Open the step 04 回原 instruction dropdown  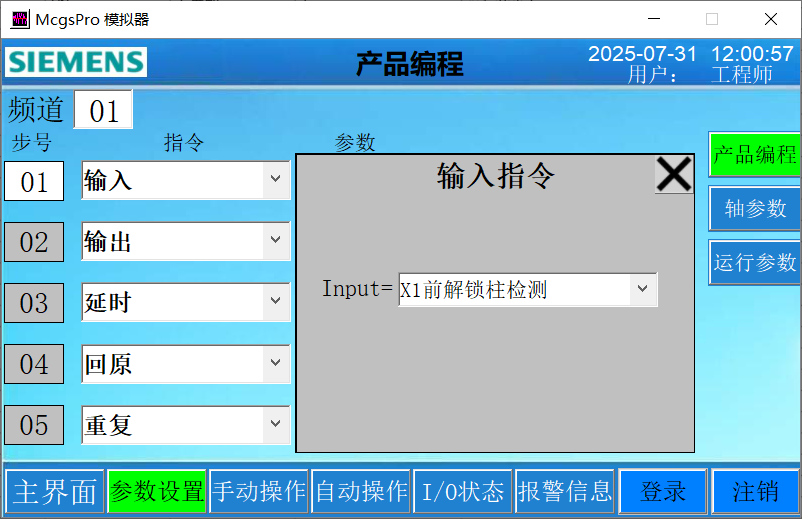275,364
